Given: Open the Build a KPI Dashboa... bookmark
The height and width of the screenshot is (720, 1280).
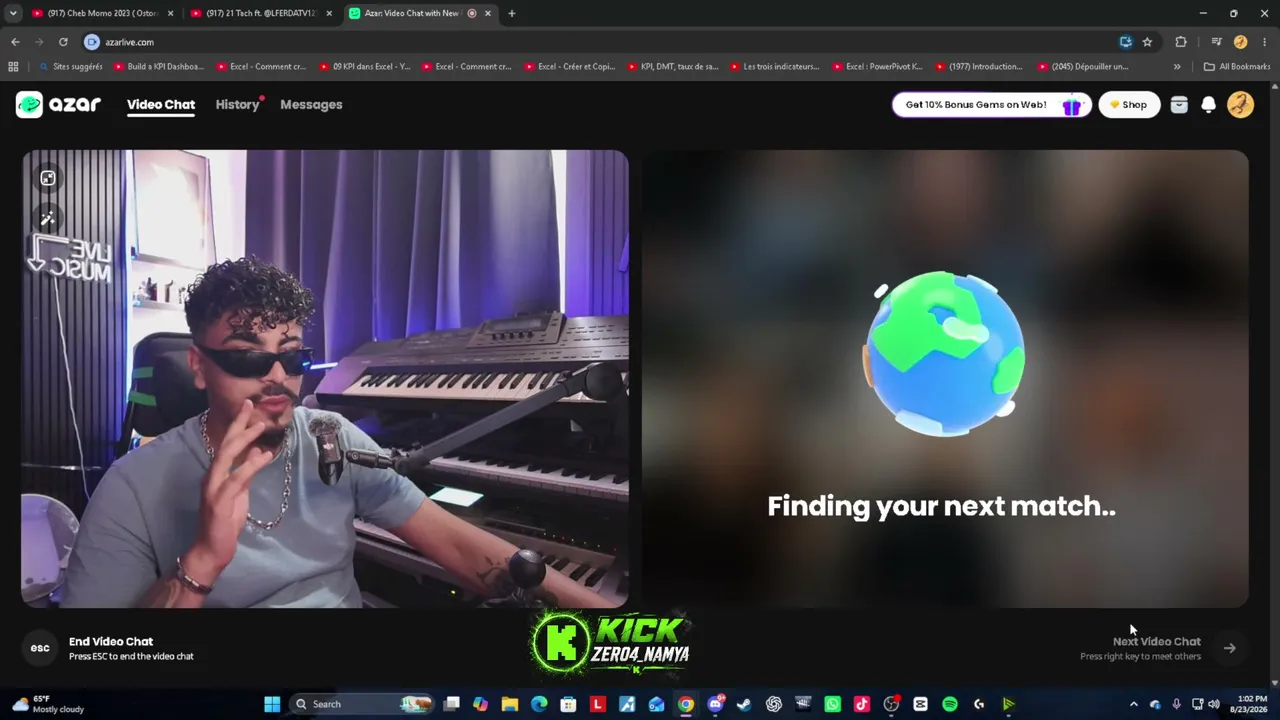Looking at the screenshot, I should (x=158, y=67).
